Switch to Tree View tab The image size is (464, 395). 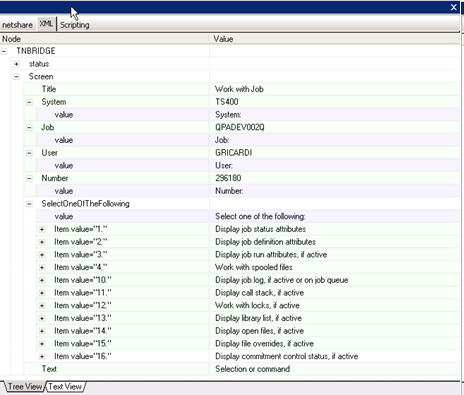tap(25, 387)
